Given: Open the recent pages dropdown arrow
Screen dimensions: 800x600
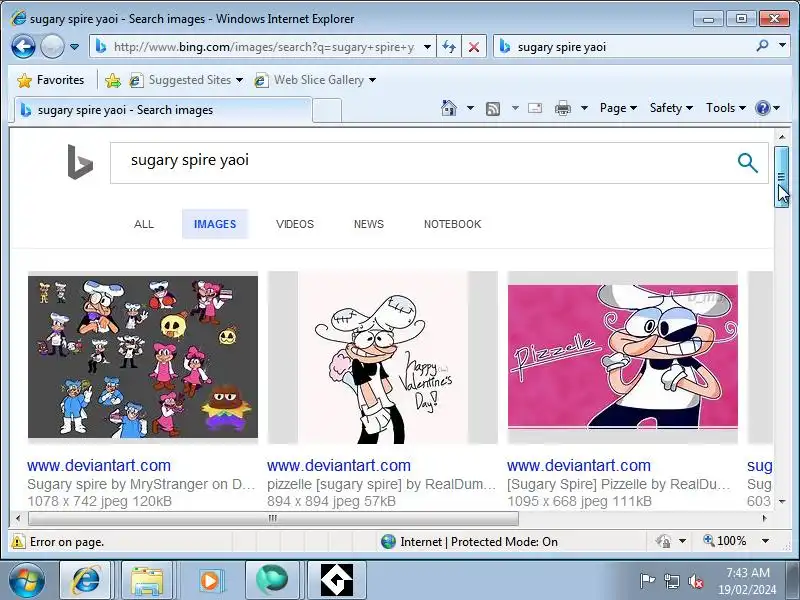Looking at the screenshot, I should 74,47.
